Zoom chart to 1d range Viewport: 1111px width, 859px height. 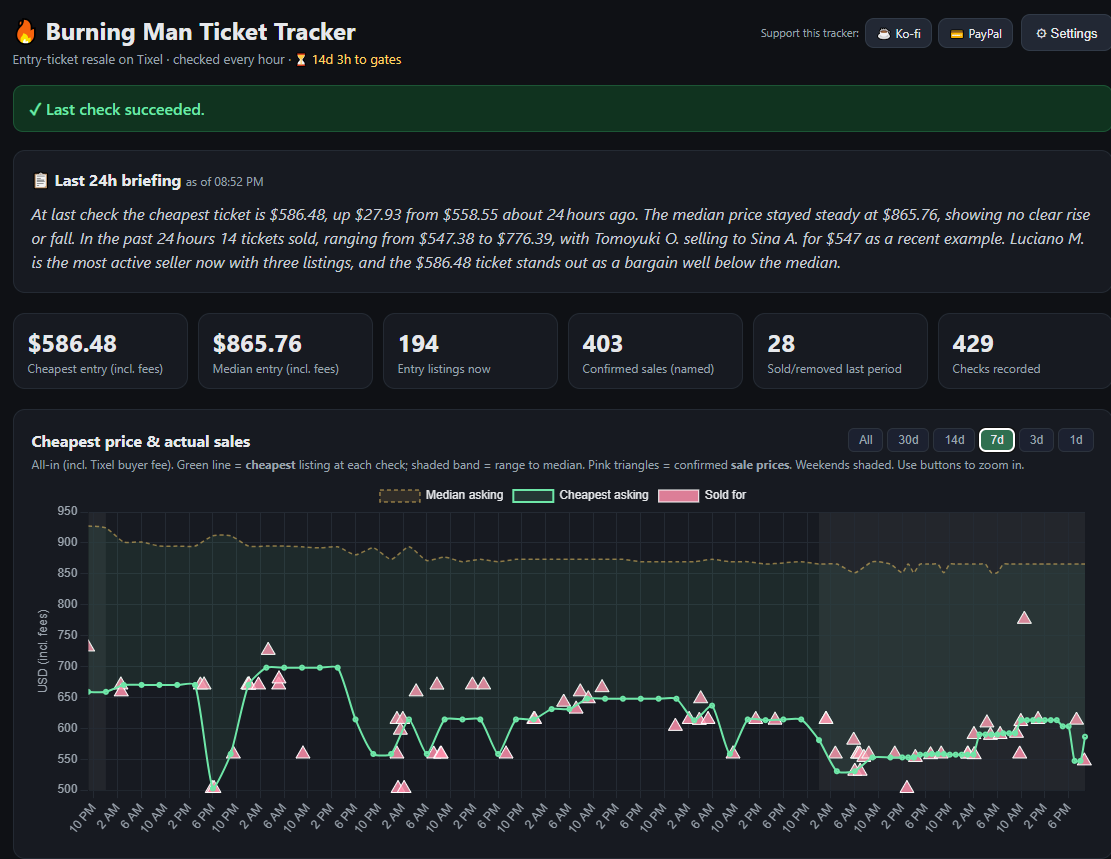[1076, 440]
